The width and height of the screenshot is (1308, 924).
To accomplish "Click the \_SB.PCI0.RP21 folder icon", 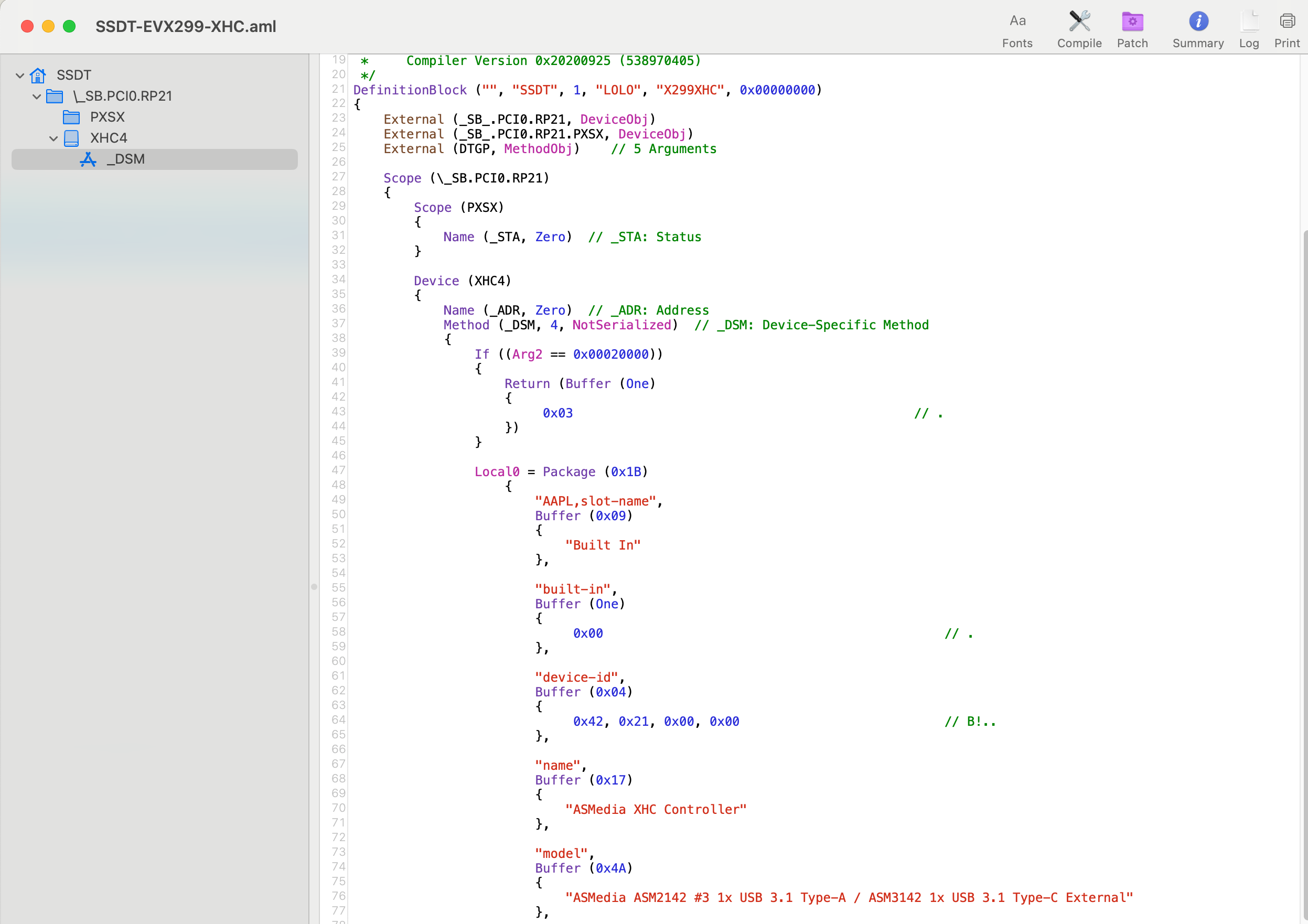I will (55, 96).
